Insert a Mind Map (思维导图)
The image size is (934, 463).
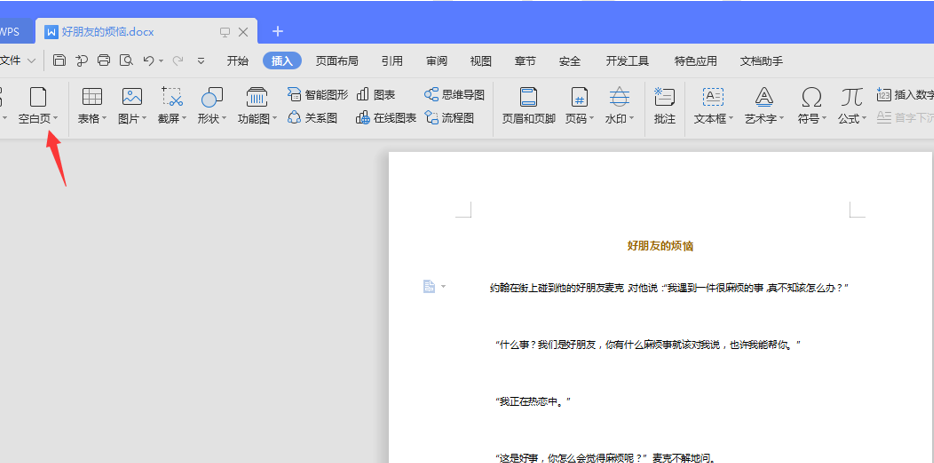pos(454,95)
